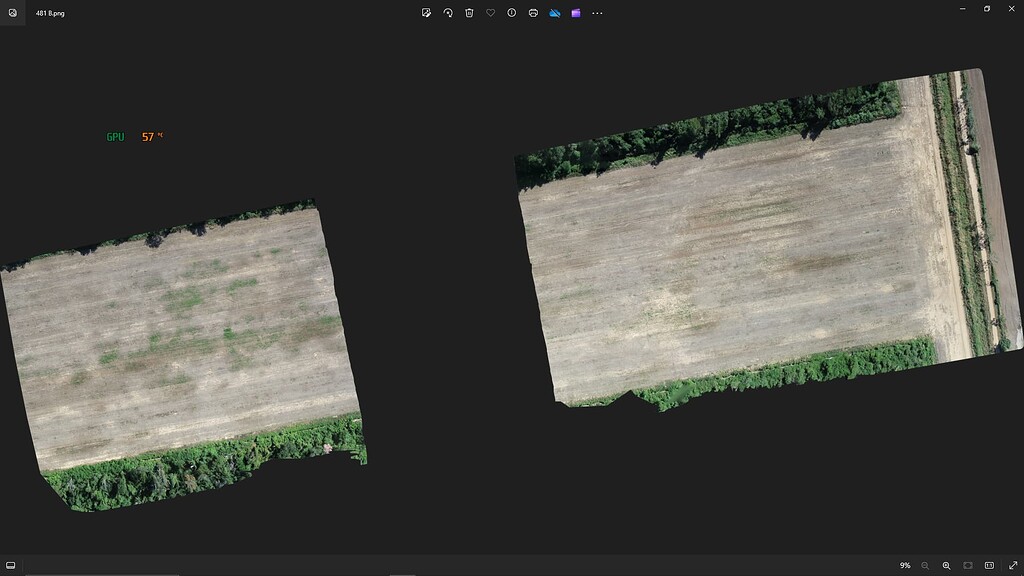Expand the file information panel
This screenshot has height=576, width=1024.
511,13
